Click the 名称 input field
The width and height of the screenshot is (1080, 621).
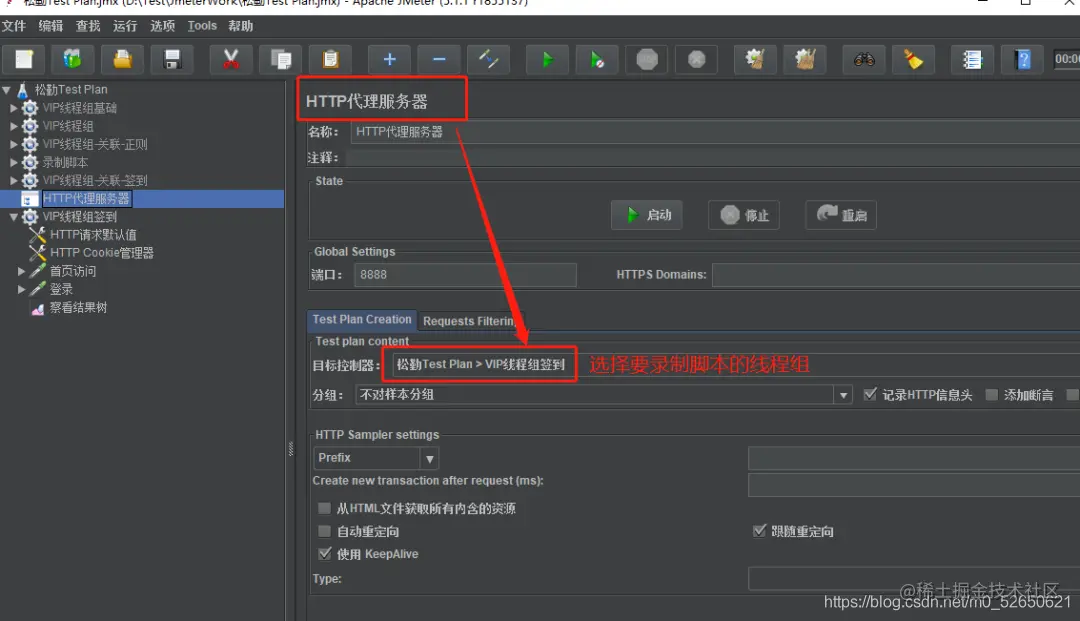click(x=715, y=132)
